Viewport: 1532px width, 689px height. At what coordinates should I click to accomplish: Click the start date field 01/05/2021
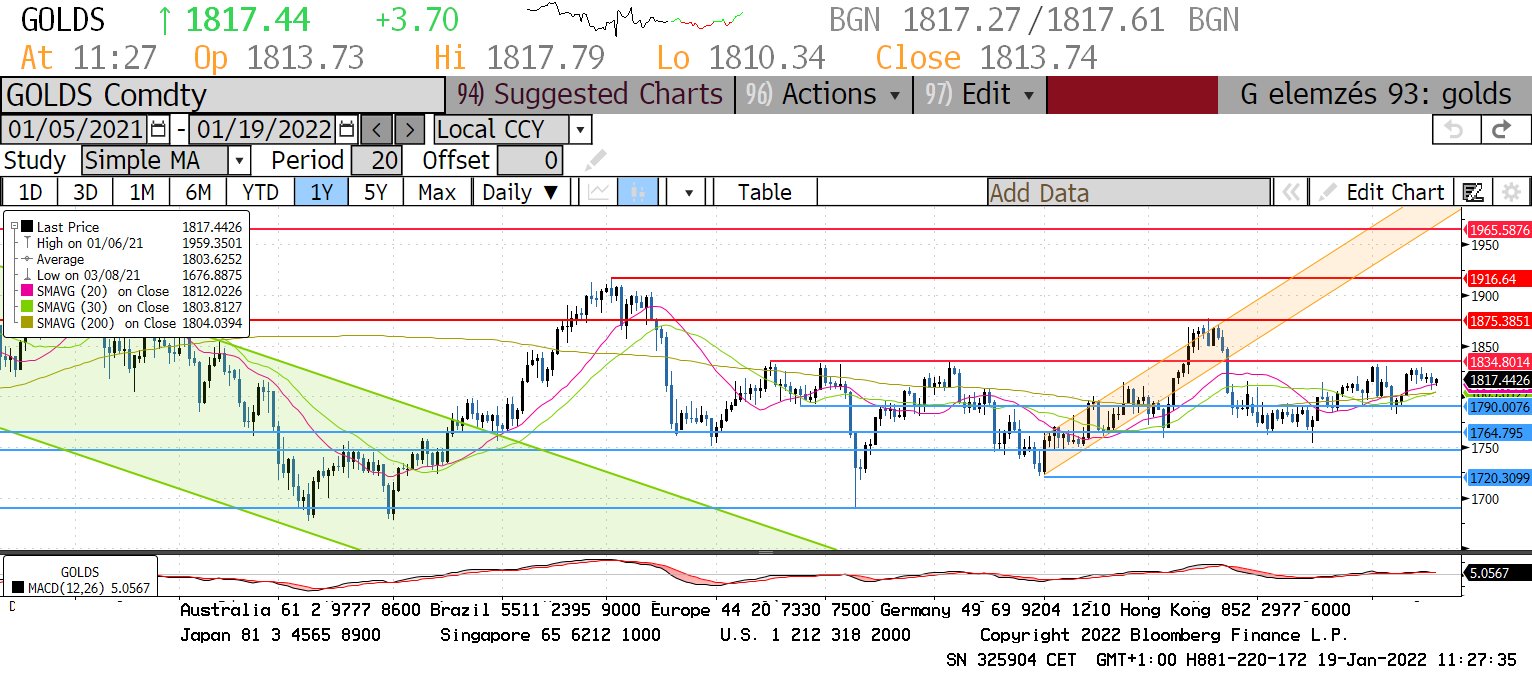click(75, 130)
